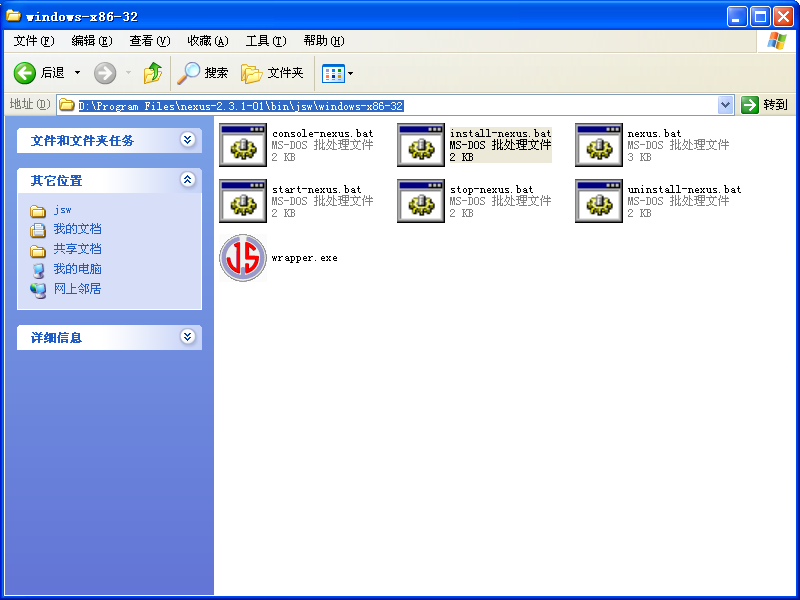This screenshot has height=600, width=800.
Task: Click the grayed Forward arrow icon
Action: pyautogui.click(x=105, y=73)
